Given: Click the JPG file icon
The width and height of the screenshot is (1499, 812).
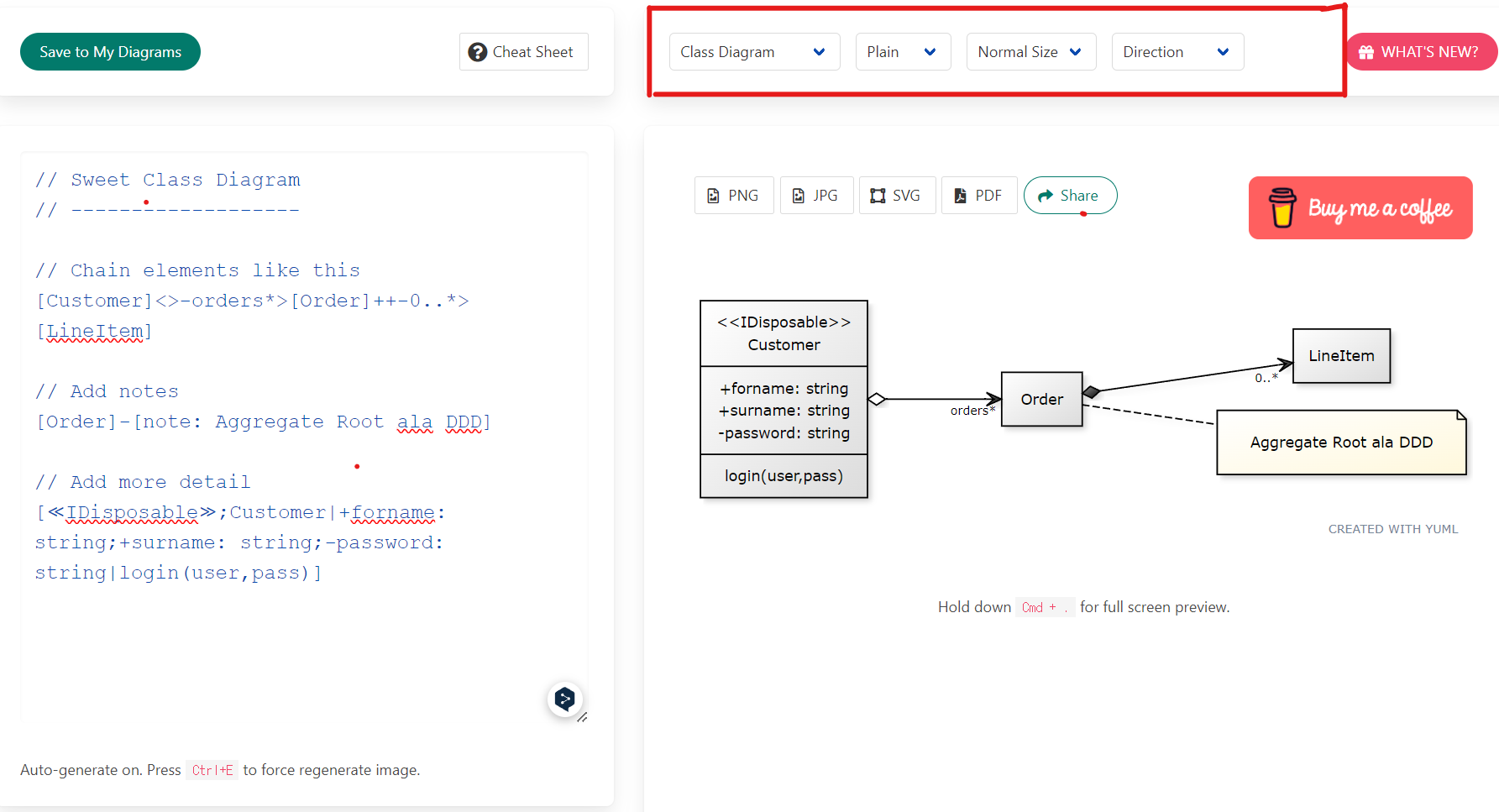Looking at the screenshot, I should pyautogui.click(x=799, y=196).
